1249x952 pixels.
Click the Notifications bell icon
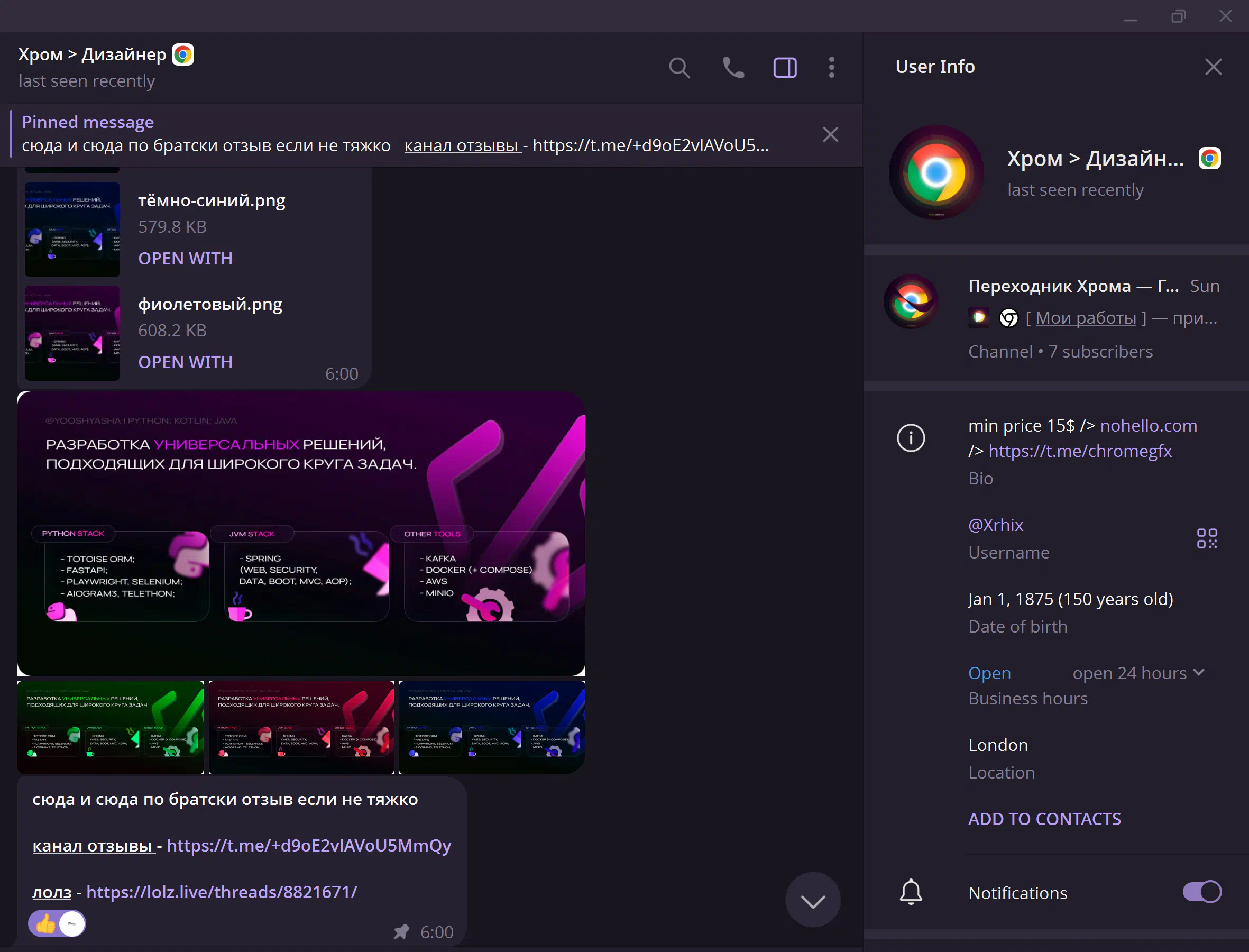(911, 892)
